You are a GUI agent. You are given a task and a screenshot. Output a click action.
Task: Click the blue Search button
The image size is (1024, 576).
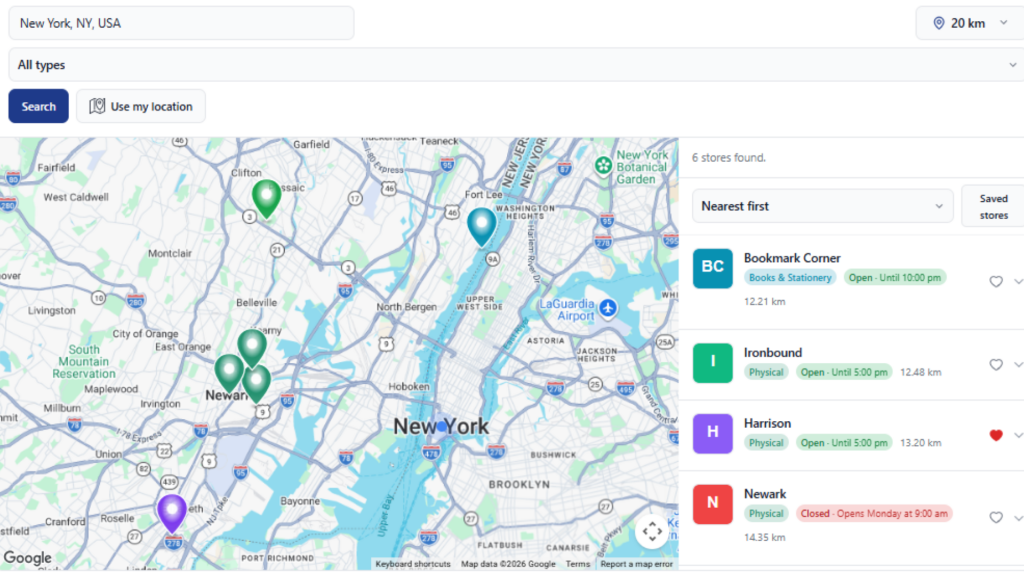(x=39, y=106)
